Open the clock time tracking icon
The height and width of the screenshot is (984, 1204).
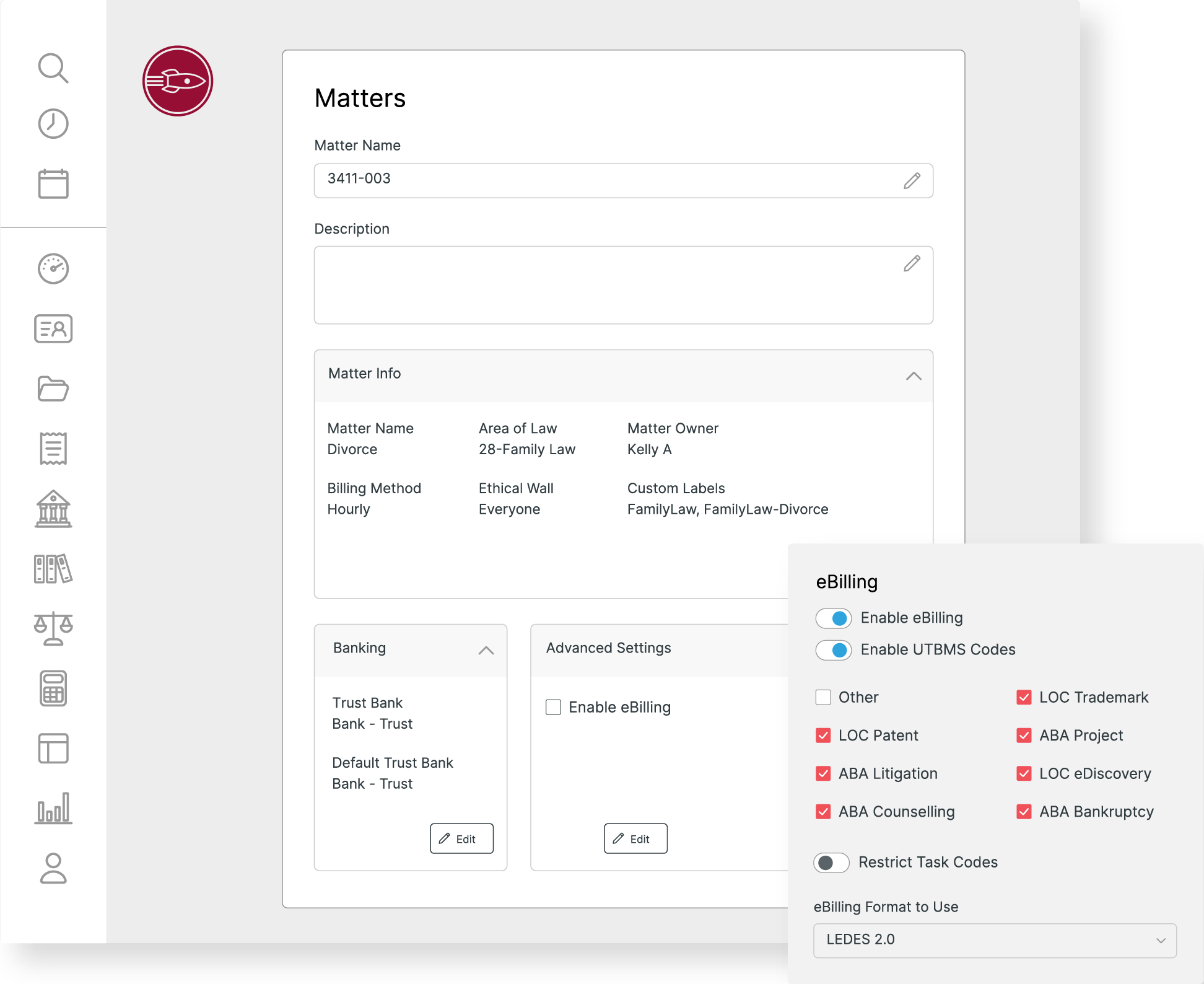click(53, 124)
